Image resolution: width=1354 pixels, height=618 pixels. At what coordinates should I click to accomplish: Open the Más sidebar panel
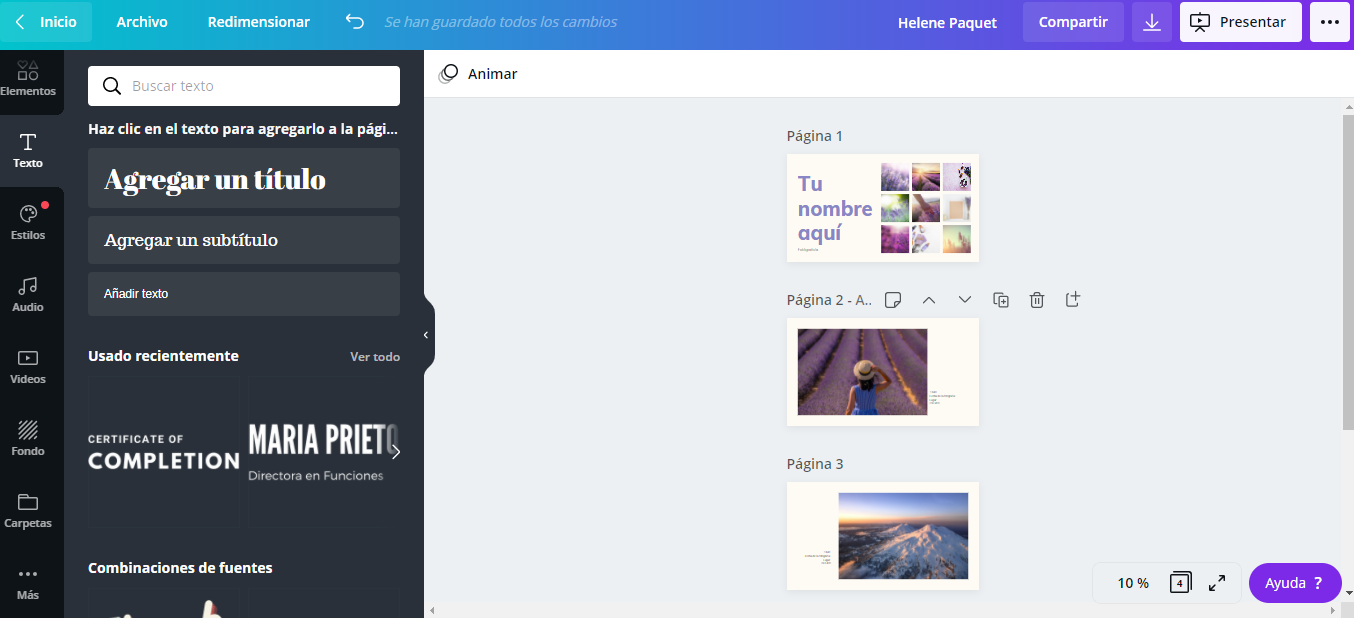(30, 582)
